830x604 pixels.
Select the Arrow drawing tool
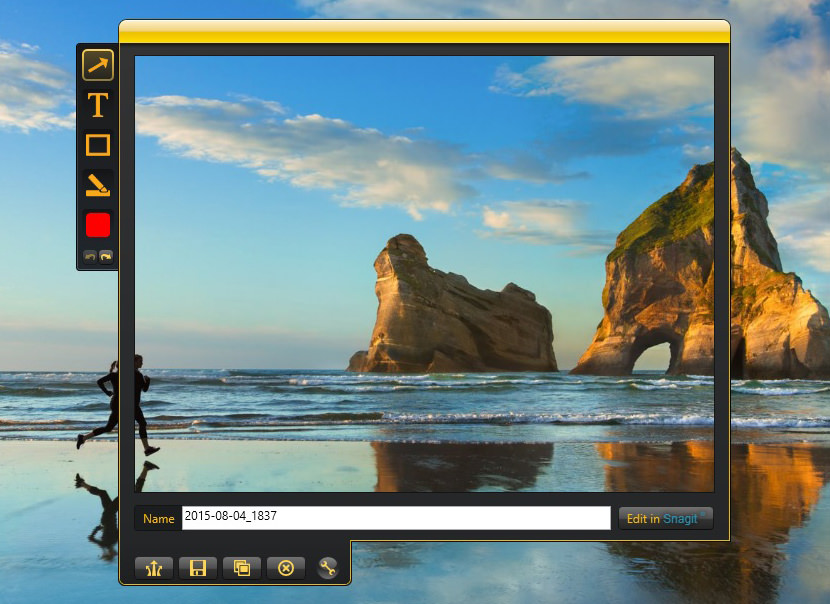(97, 65)
